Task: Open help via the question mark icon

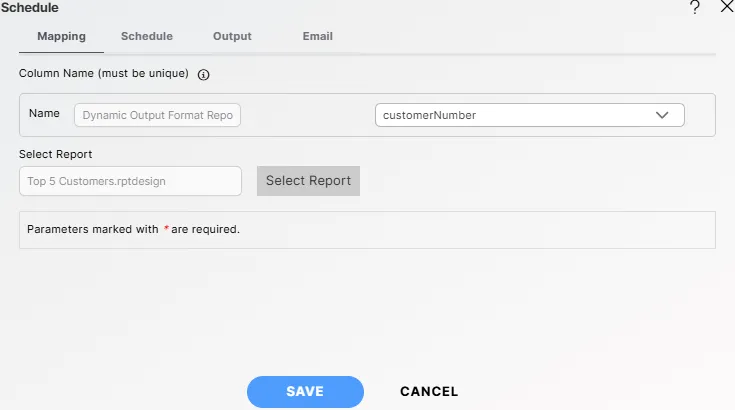Action: pos(695,7)
